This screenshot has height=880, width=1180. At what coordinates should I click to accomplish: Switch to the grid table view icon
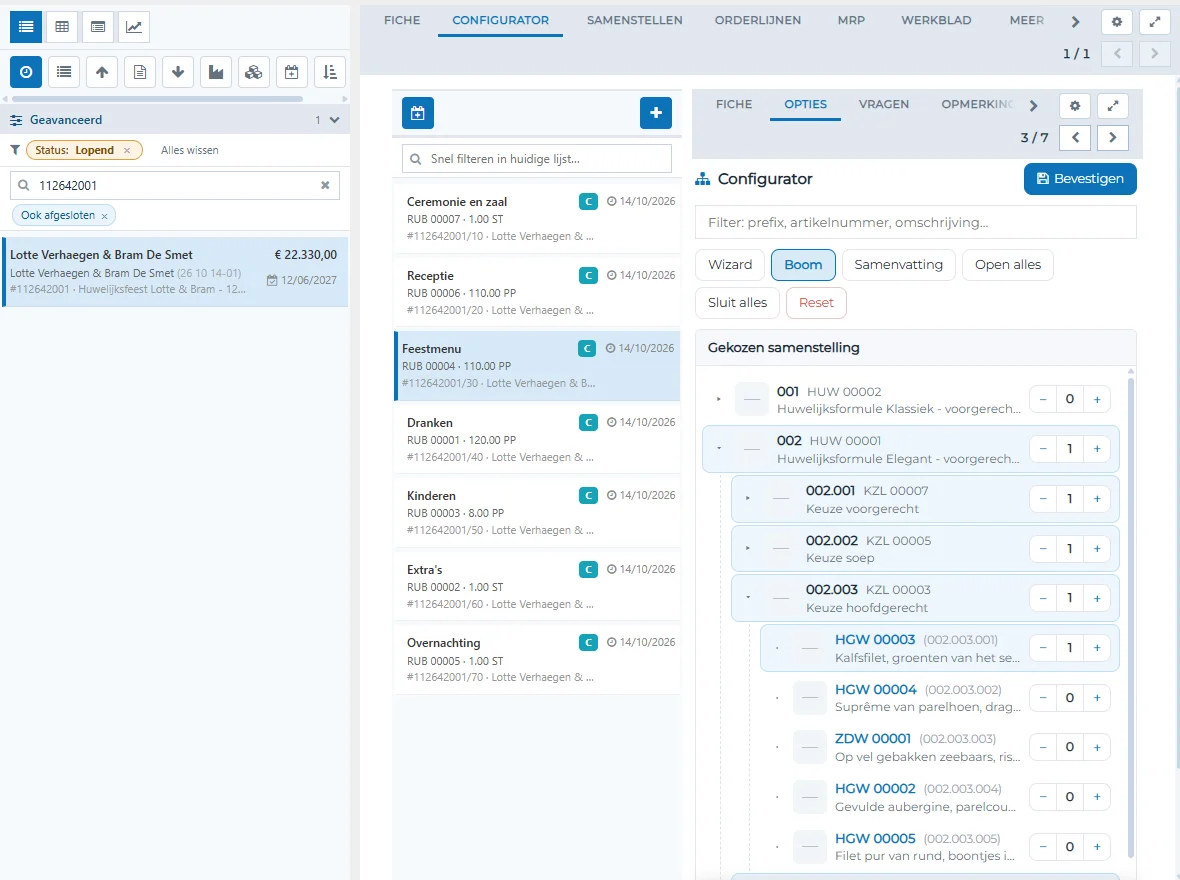tap(62, 26)
